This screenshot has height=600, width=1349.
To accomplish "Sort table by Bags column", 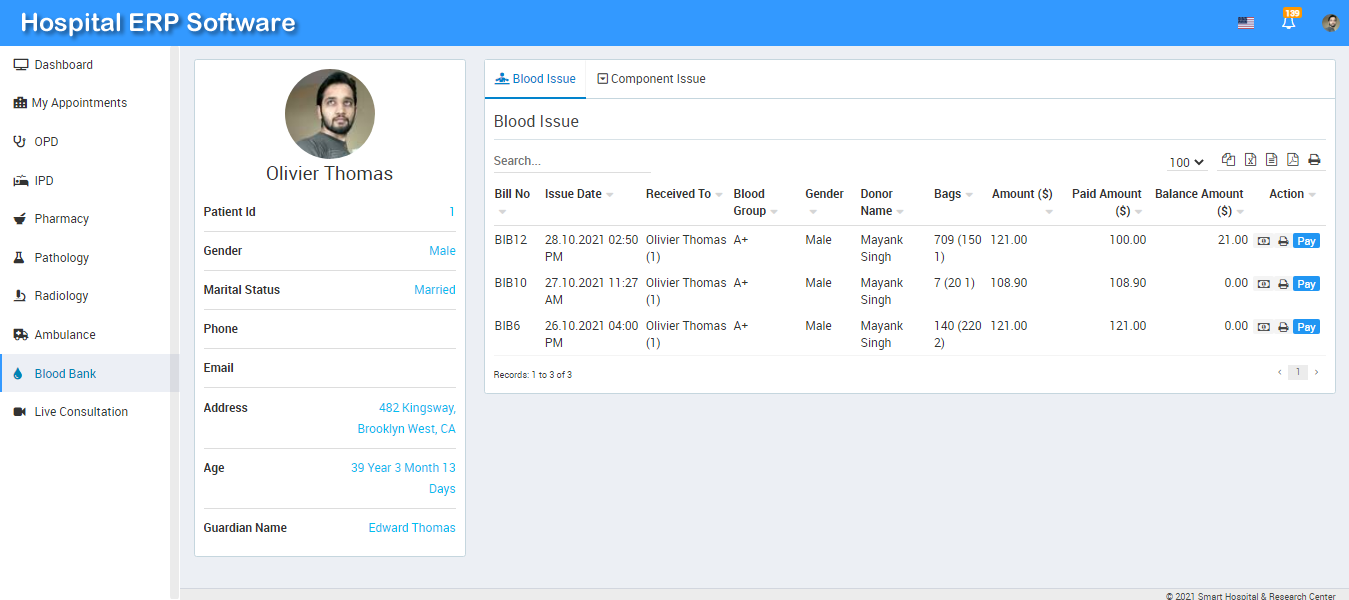I will point(953,194).
